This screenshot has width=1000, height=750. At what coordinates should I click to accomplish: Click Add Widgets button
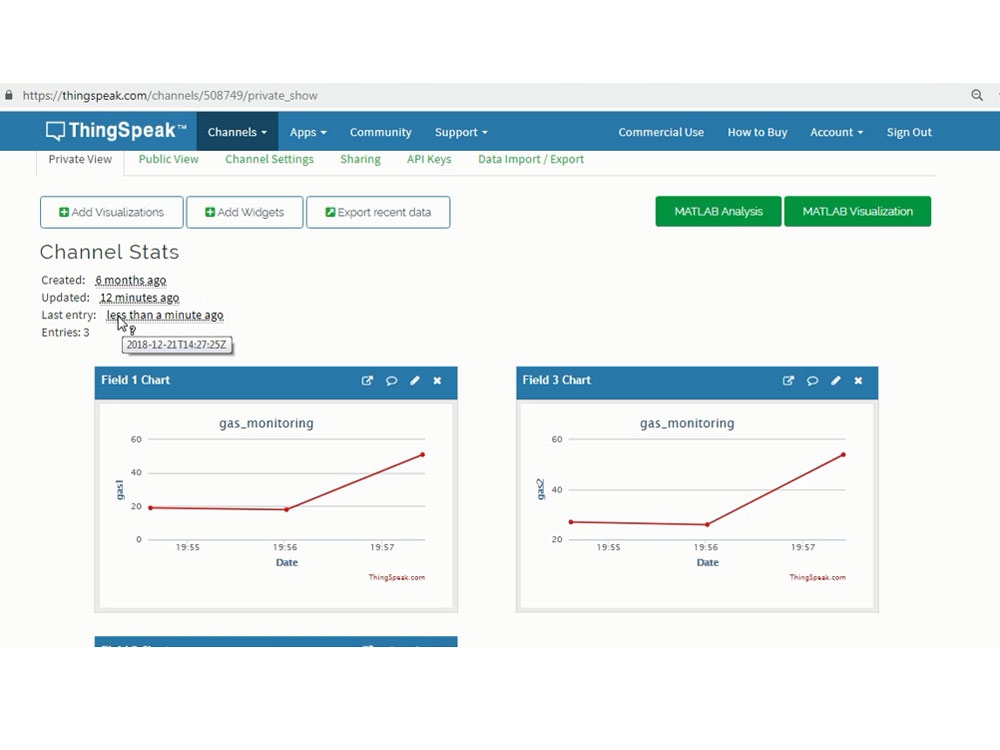(x=244, y=212)
